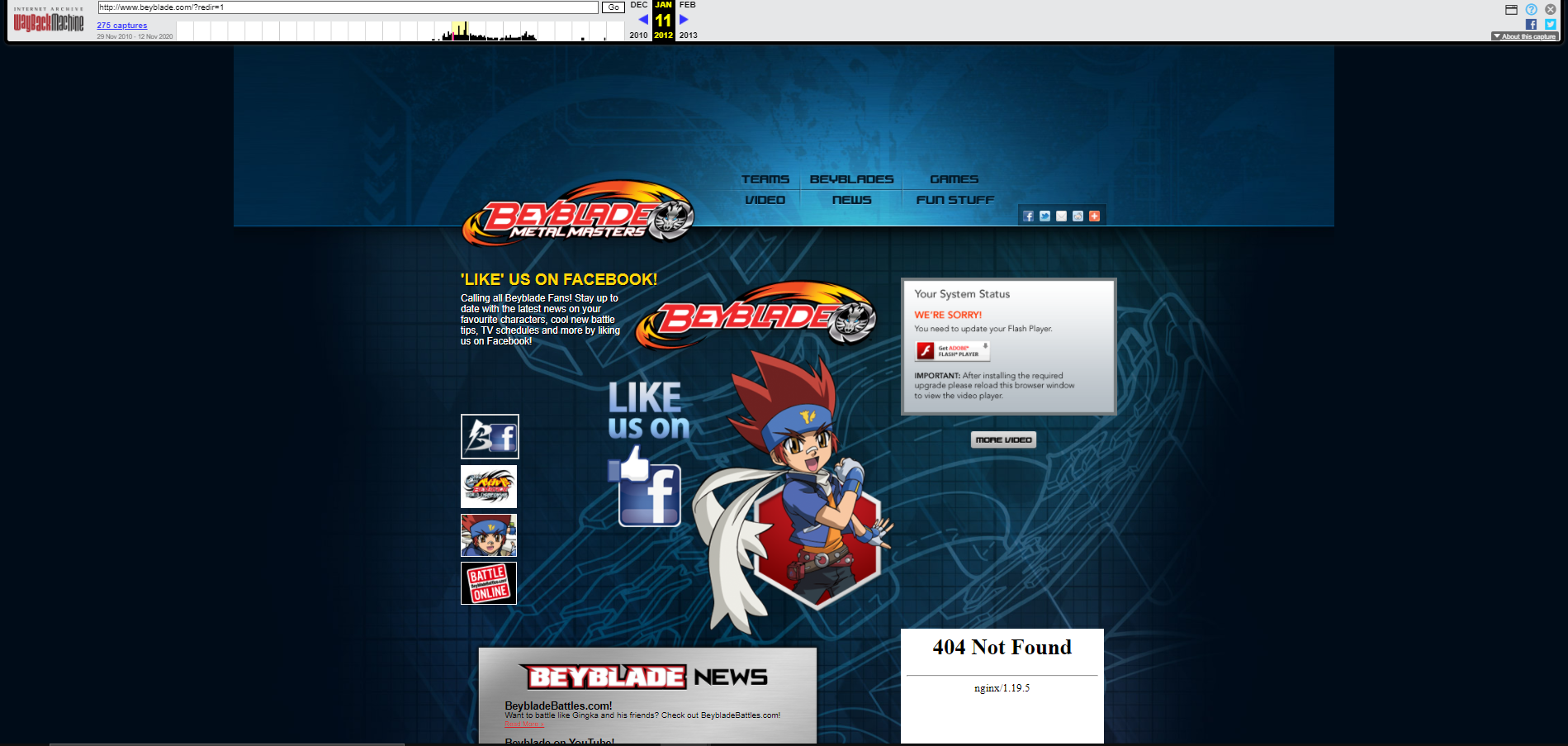Click the "nginx/1.19.5" text

(1002, 688)
